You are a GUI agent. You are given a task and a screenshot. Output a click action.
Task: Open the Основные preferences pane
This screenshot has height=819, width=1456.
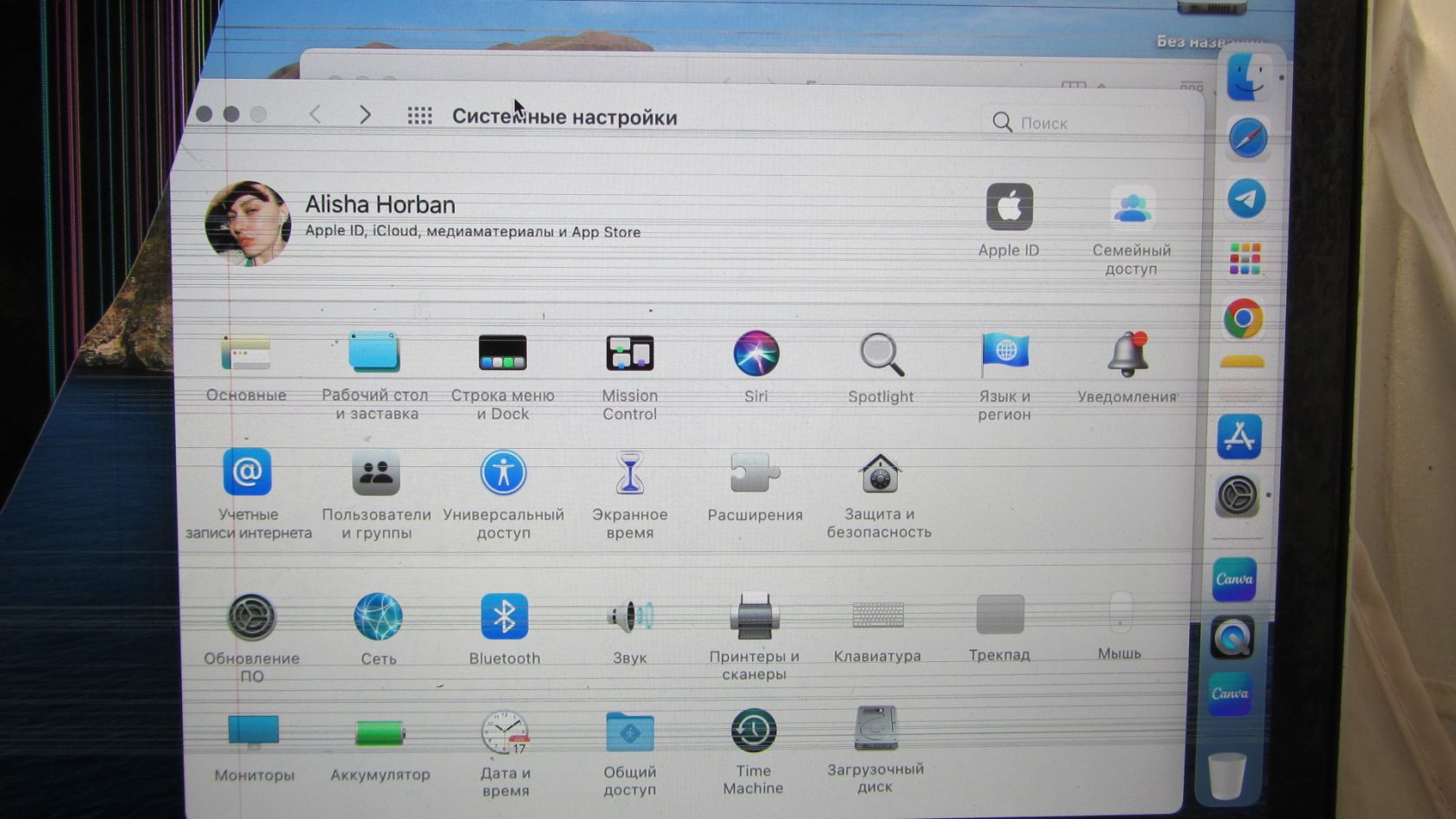(x=246, y=354)
